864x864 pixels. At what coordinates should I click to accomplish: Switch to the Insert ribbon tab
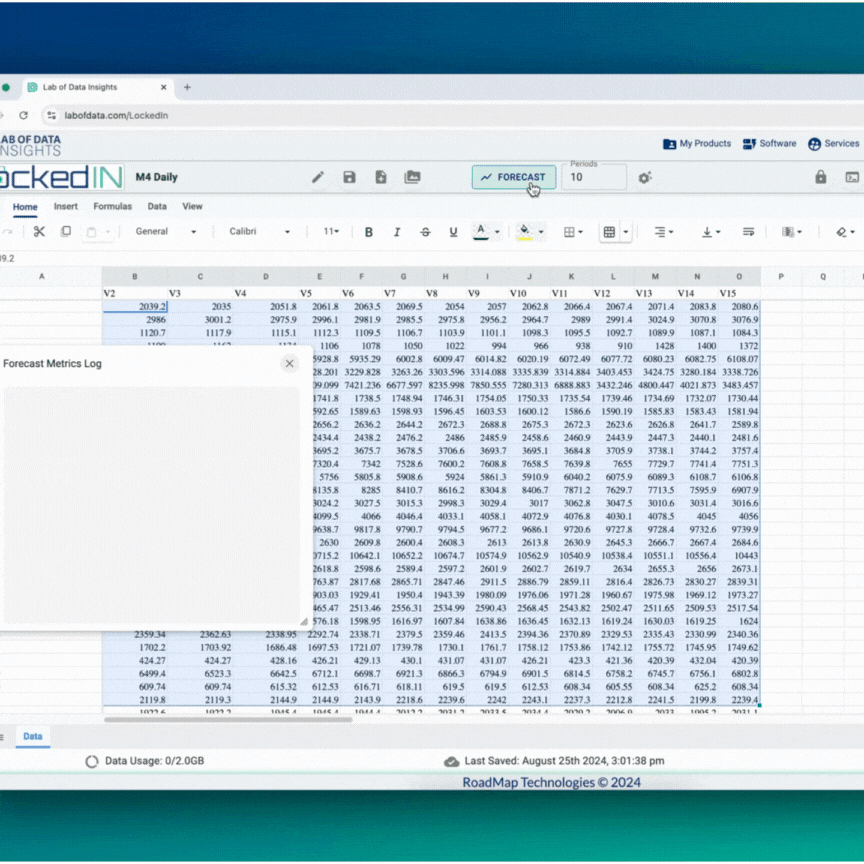66,206
